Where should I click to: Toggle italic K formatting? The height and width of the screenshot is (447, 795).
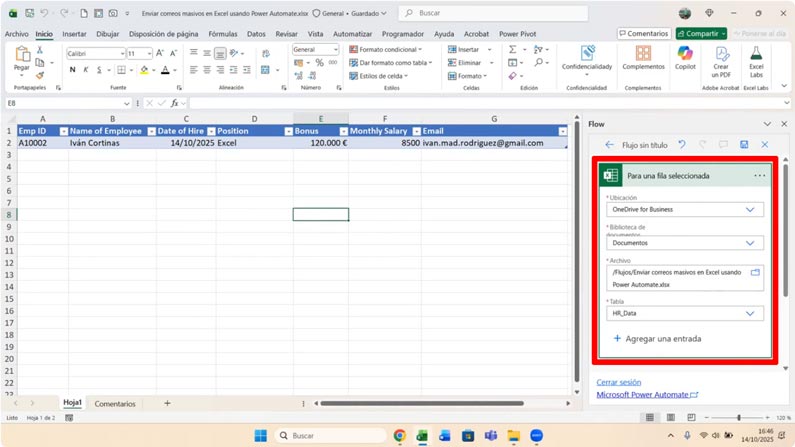pyautogui.click(x=86, y=70)
